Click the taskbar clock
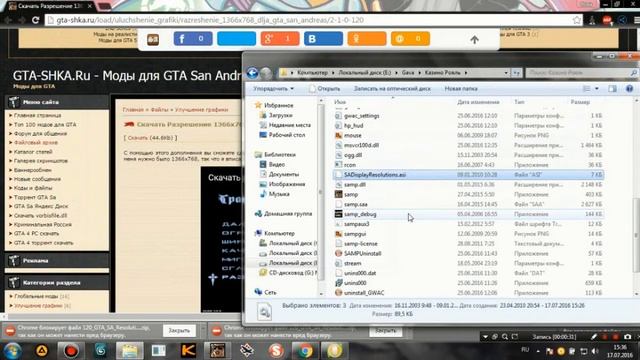 pos(620,351)
